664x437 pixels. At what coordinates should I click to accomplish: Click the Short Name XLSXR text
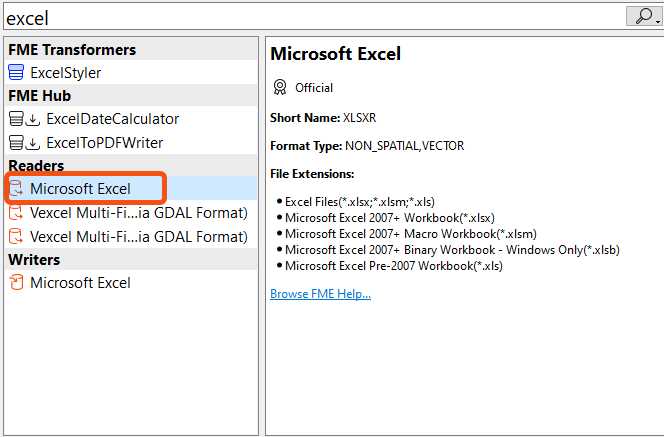[323, 117]
